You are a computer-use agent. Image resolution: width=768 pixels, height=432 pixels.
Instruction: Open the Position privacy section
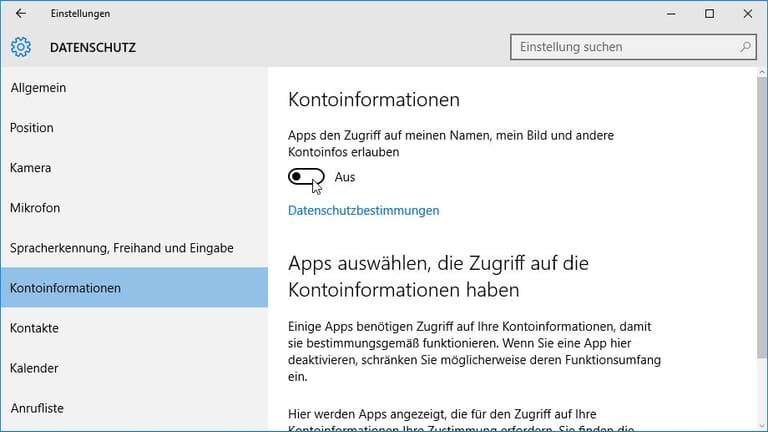point(134,128)
